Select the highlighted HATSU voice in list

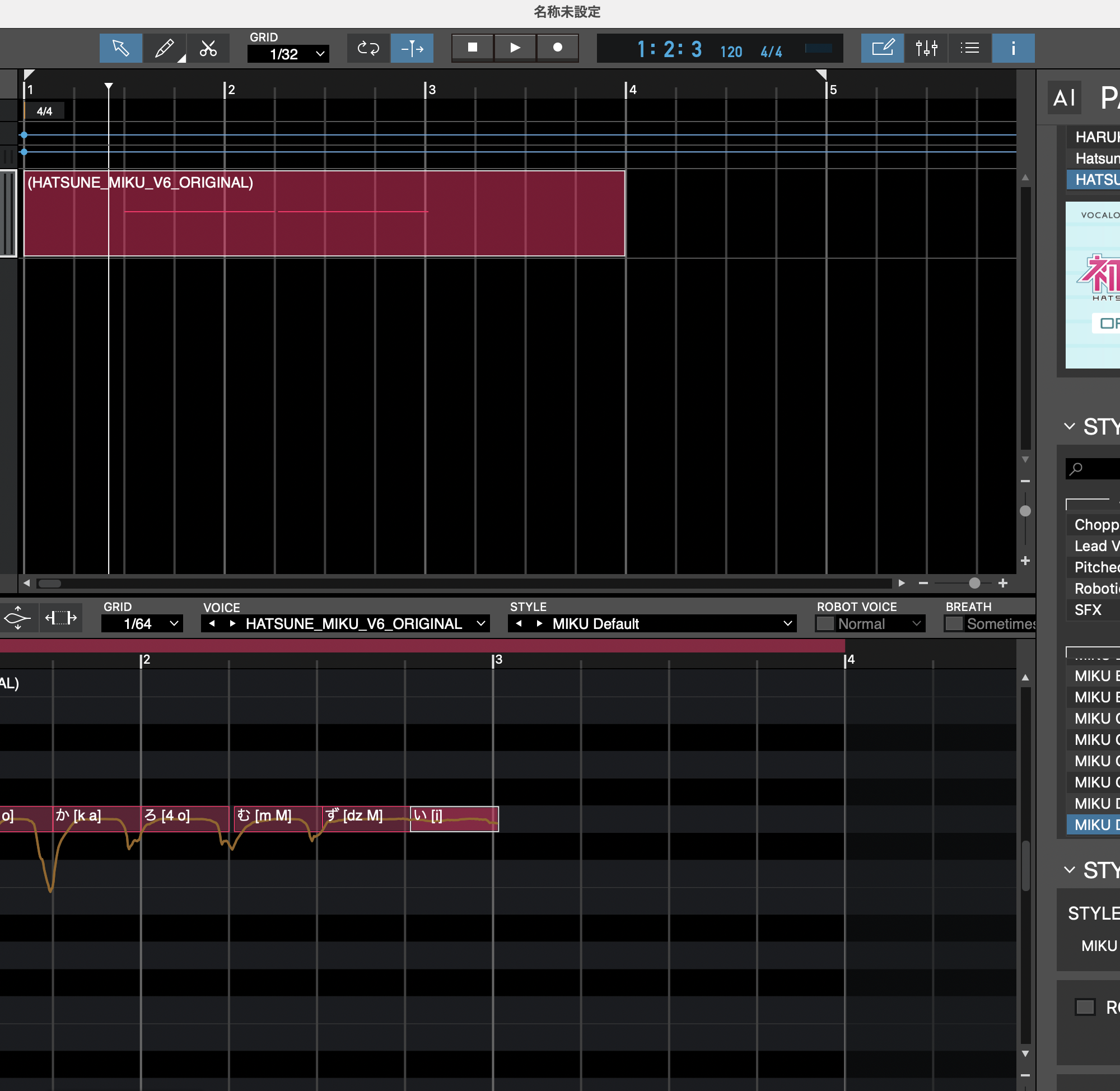click(x=1093, y=179)
